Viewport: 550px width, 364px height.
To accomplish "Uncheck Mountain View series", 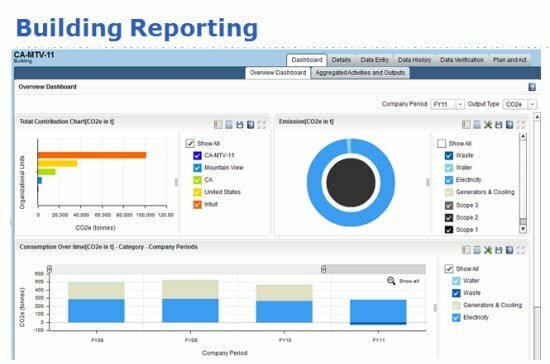I will [x=197, y=168].
